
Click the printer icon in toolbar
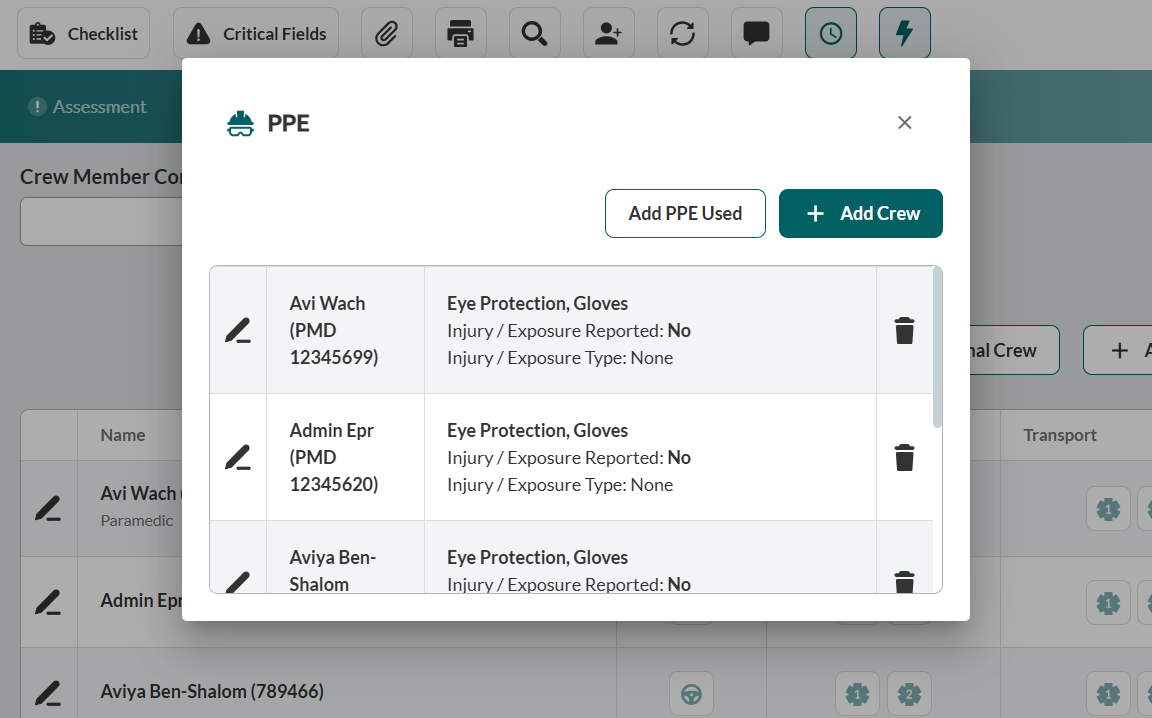[x=460, y=34]
